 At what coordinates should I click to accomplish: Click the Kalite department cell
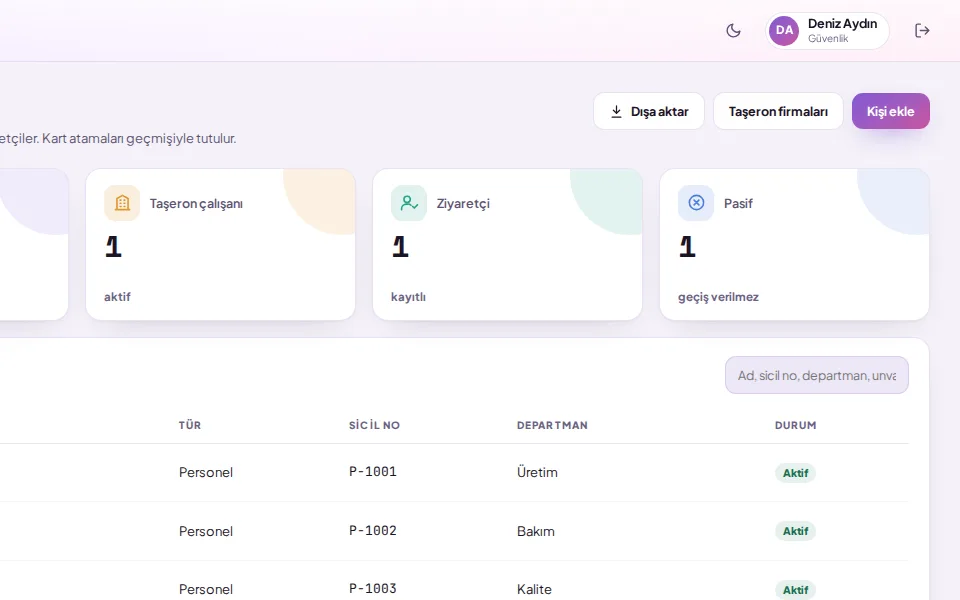[x=534, y=589]
